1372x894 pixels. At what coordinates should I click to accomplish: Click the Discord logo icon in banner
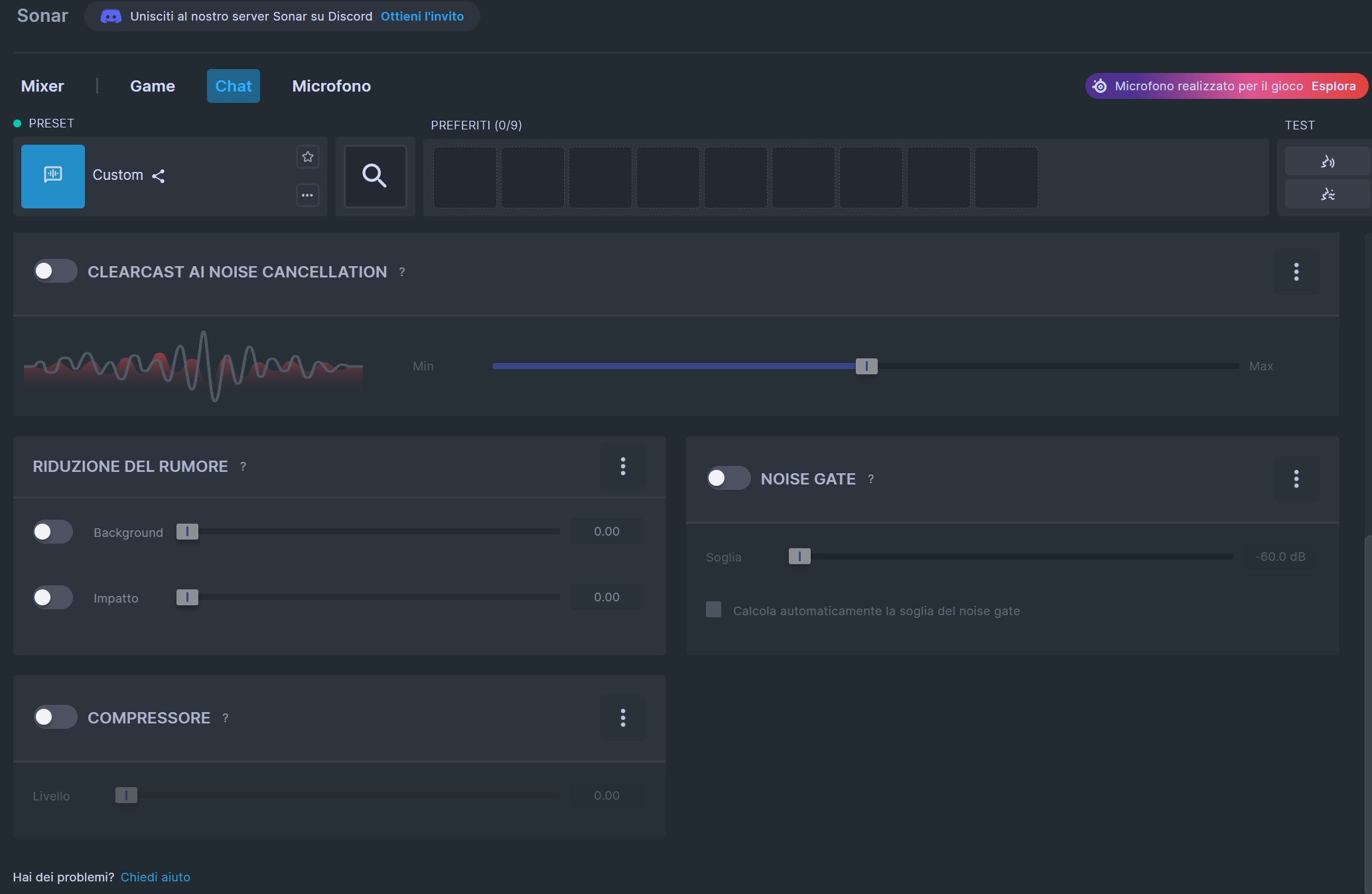point(111,17)
